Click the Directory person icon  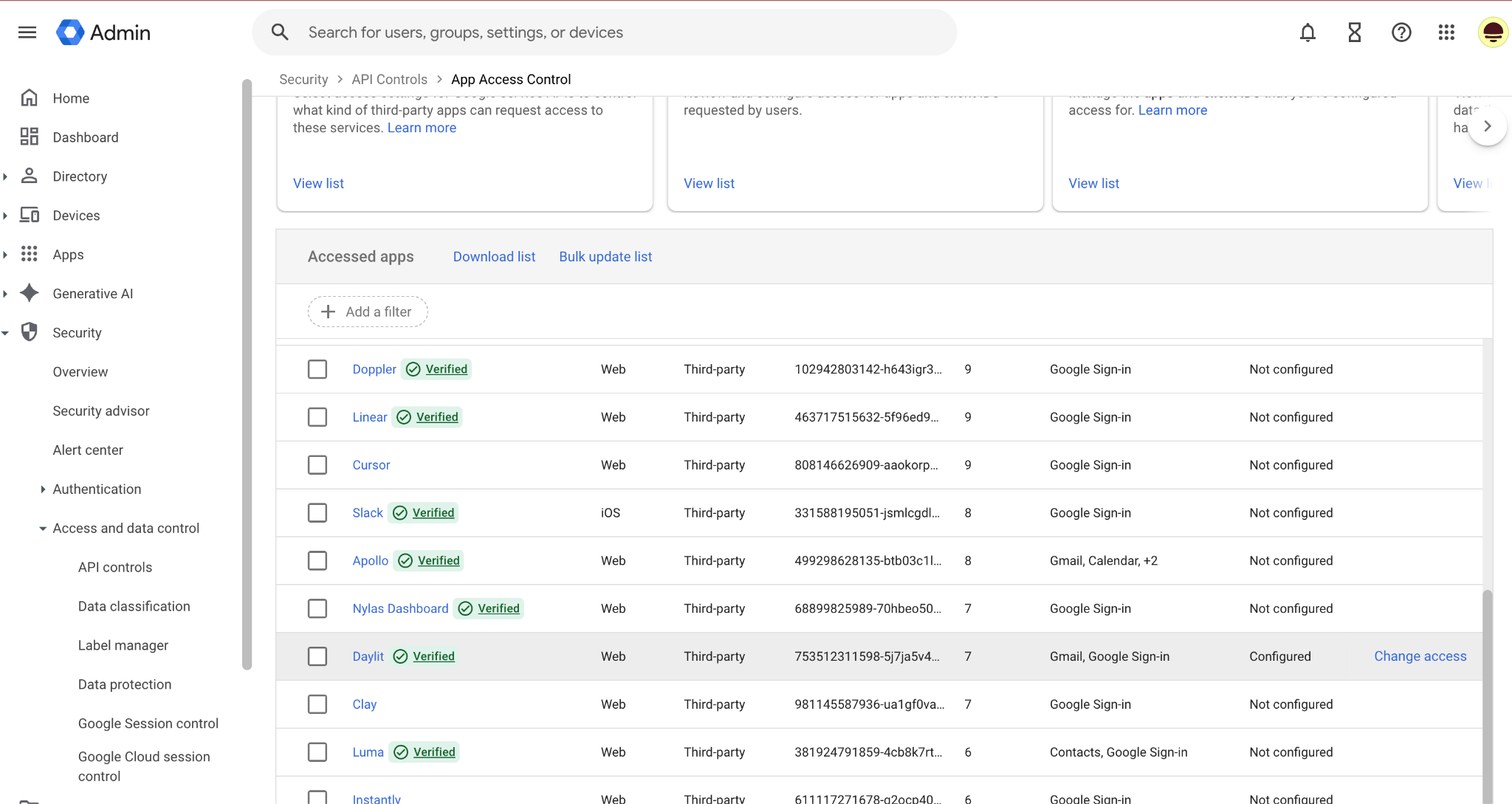tap(30, 176)
